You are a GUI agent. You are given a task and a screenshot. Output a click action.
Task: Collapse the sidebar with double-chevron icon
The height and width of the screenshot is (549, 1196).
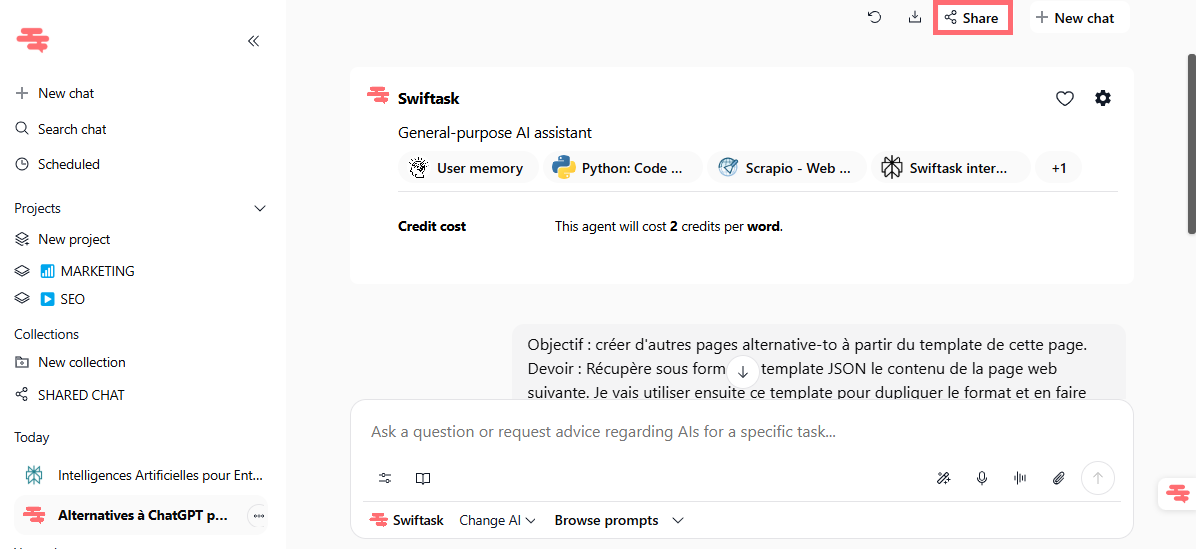[254, 41]
